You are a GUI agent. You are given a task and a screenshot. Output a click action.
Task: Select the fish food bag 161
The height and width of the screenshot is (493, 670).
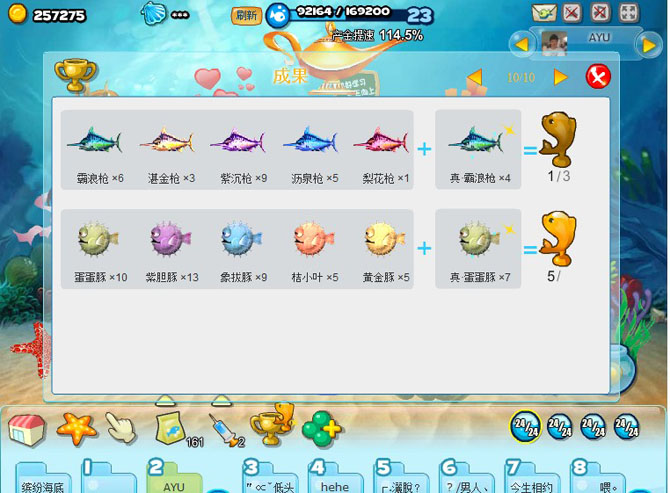[173, 429]
